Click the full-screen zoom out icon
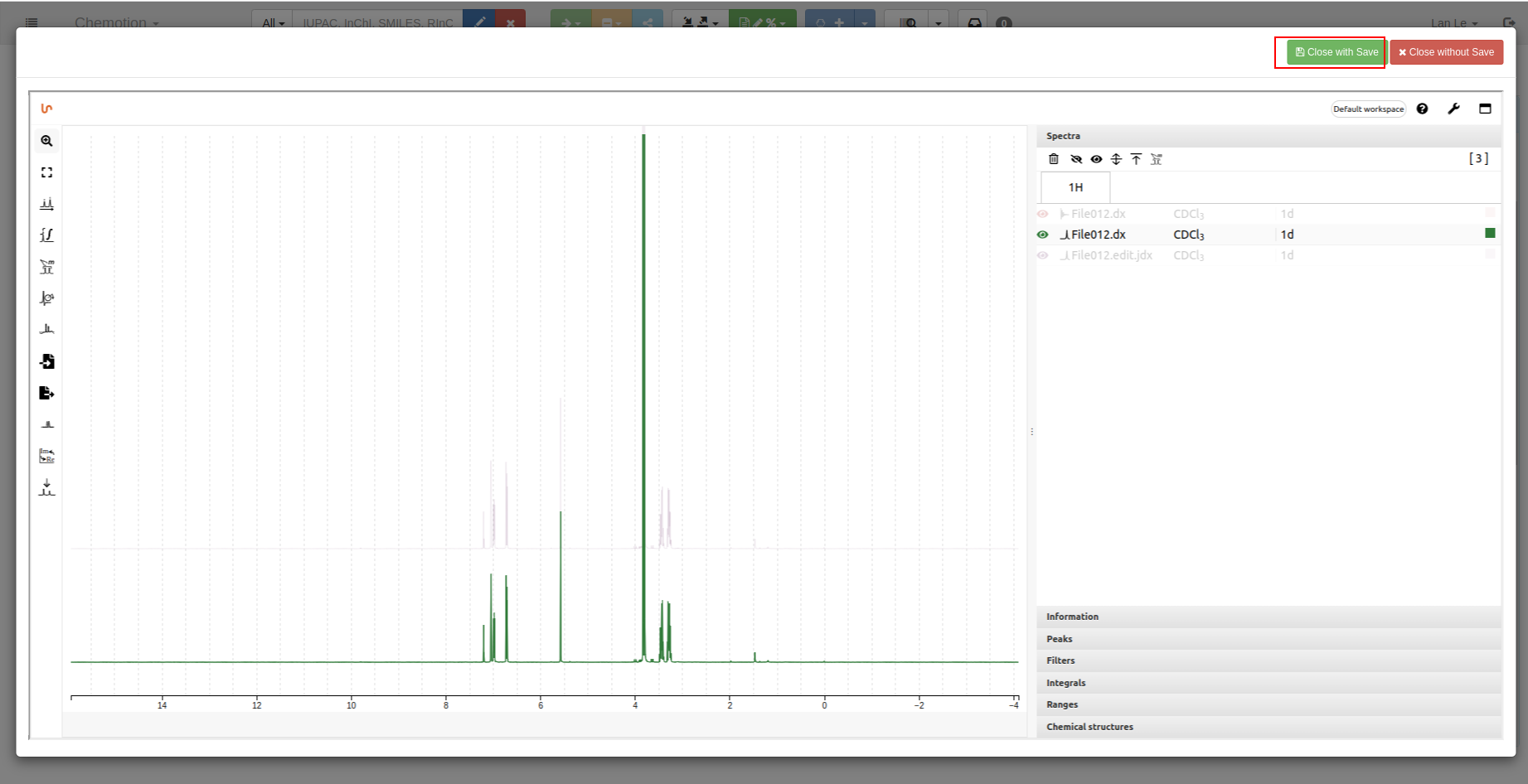 click(x=46, y=172)
